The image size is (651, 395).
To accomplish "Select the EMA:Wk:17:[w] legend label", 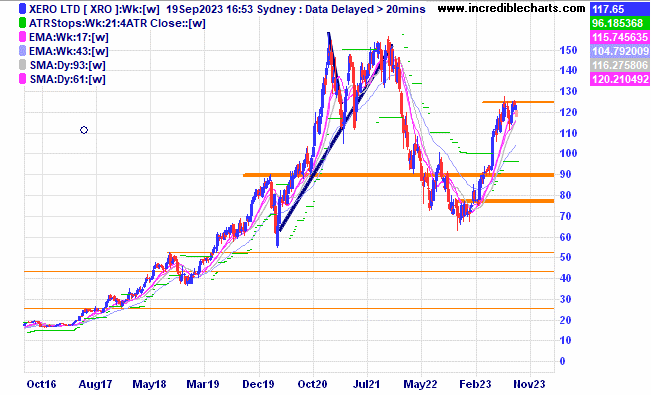I will pos(69,37).
